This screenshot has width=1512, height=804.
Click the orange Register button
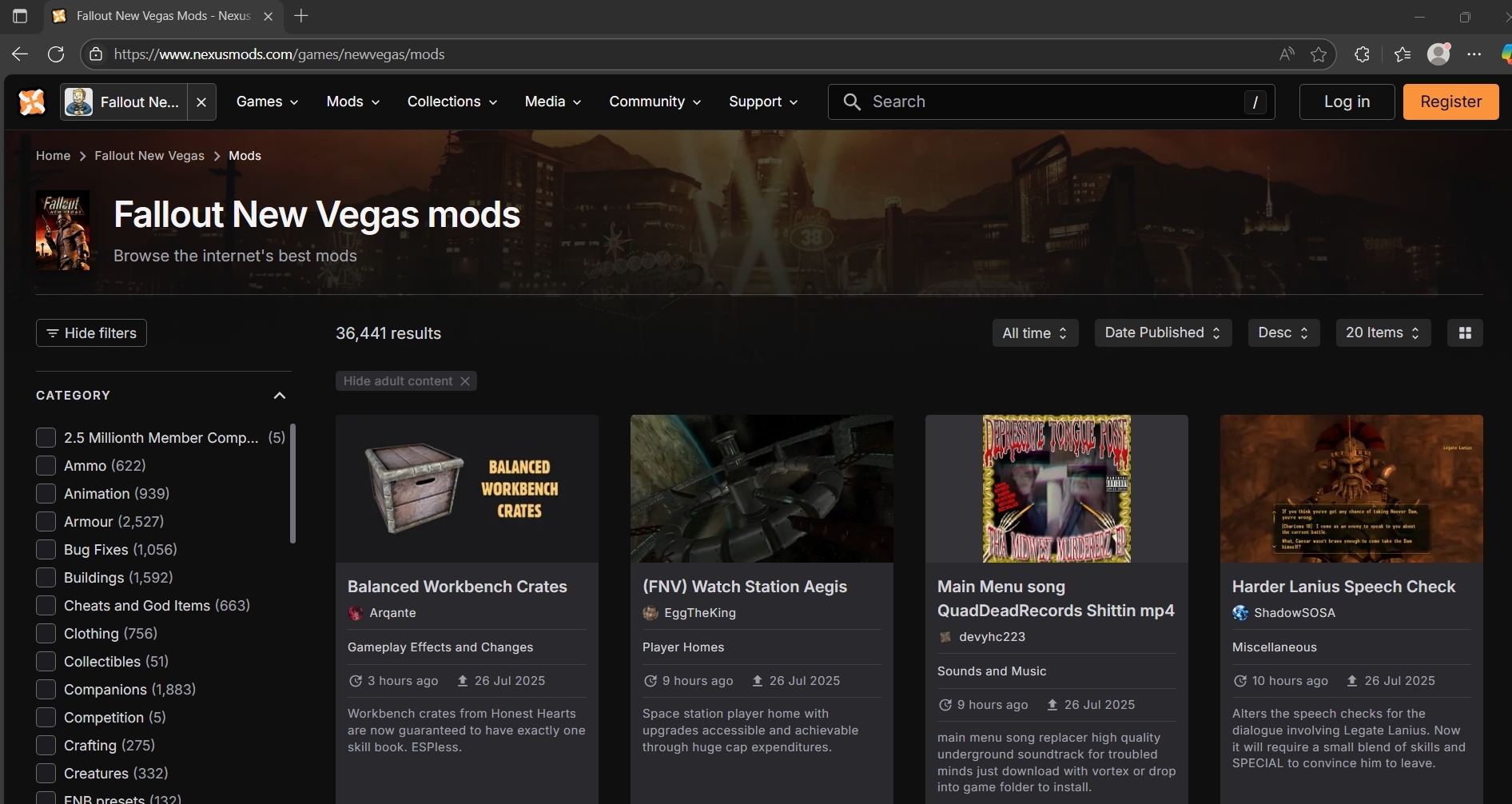click(1450, 102)
